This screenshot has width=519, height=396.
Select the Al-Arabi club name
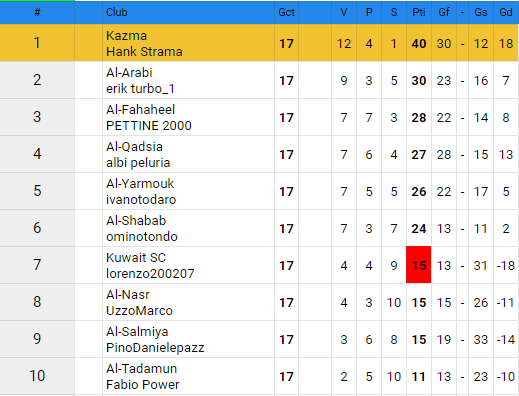(x=129, y=73)
